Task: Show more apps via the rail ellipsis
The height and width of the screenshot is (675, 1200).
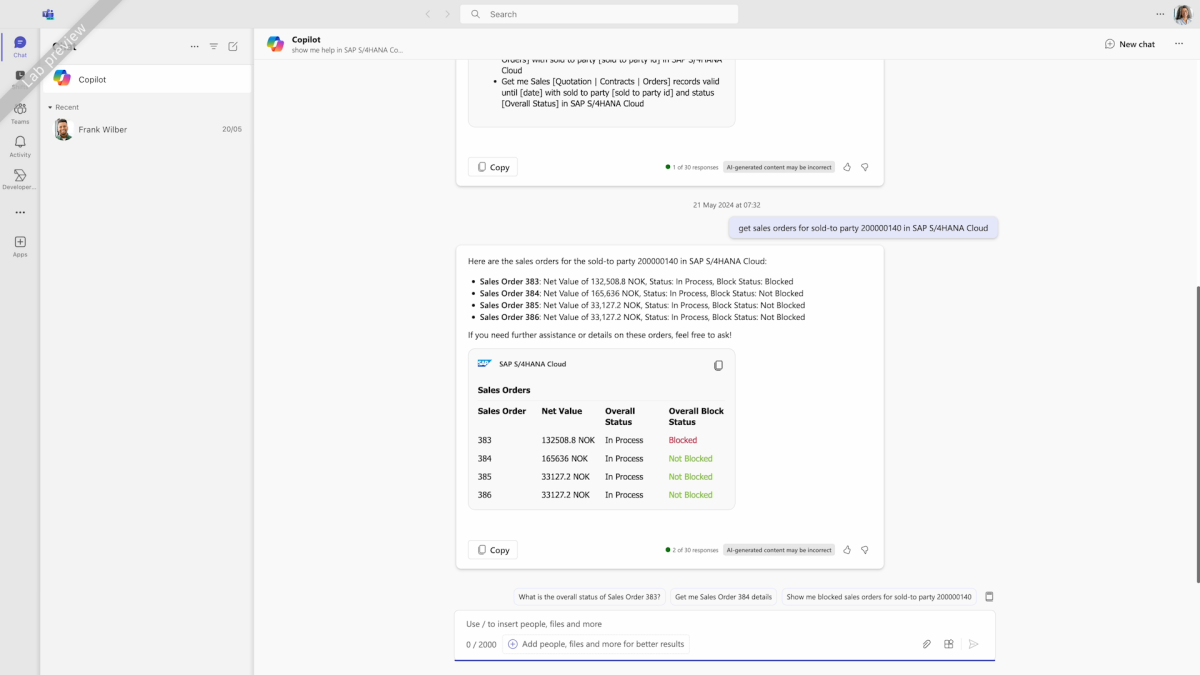Action: [20, 212]
